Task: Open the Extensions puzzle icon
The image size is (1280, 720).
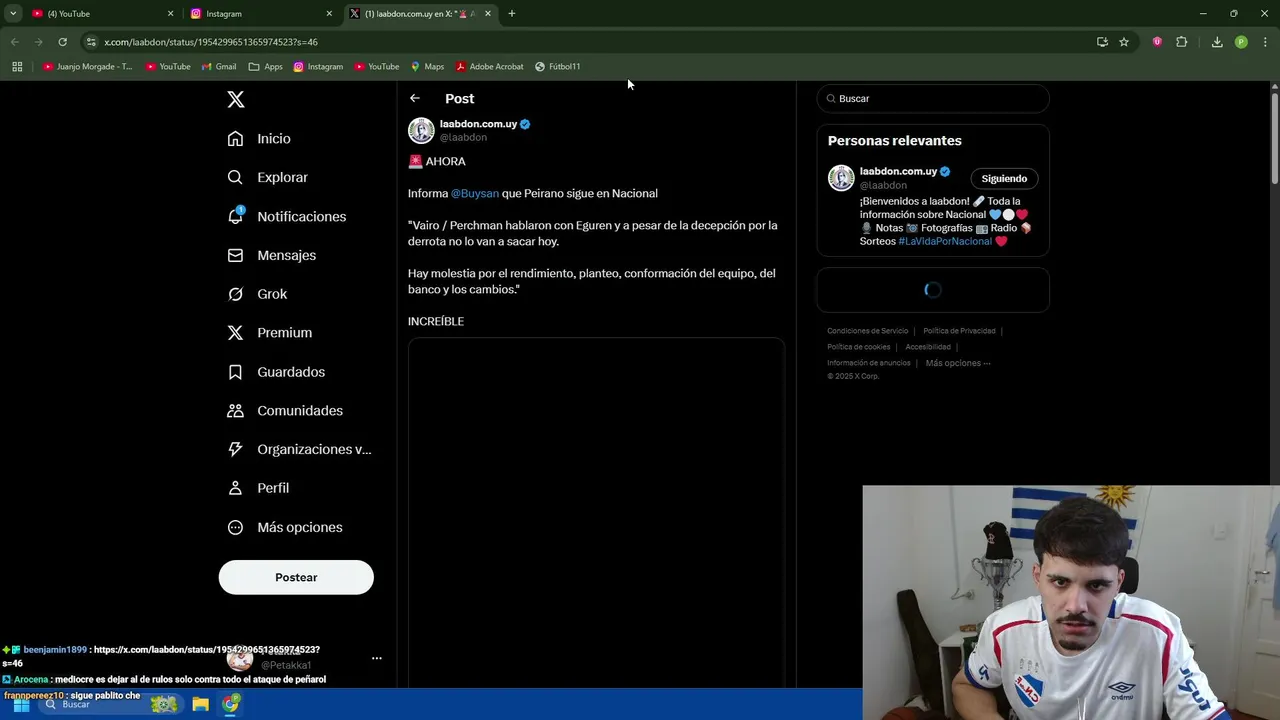Action: pos(1181,42)
